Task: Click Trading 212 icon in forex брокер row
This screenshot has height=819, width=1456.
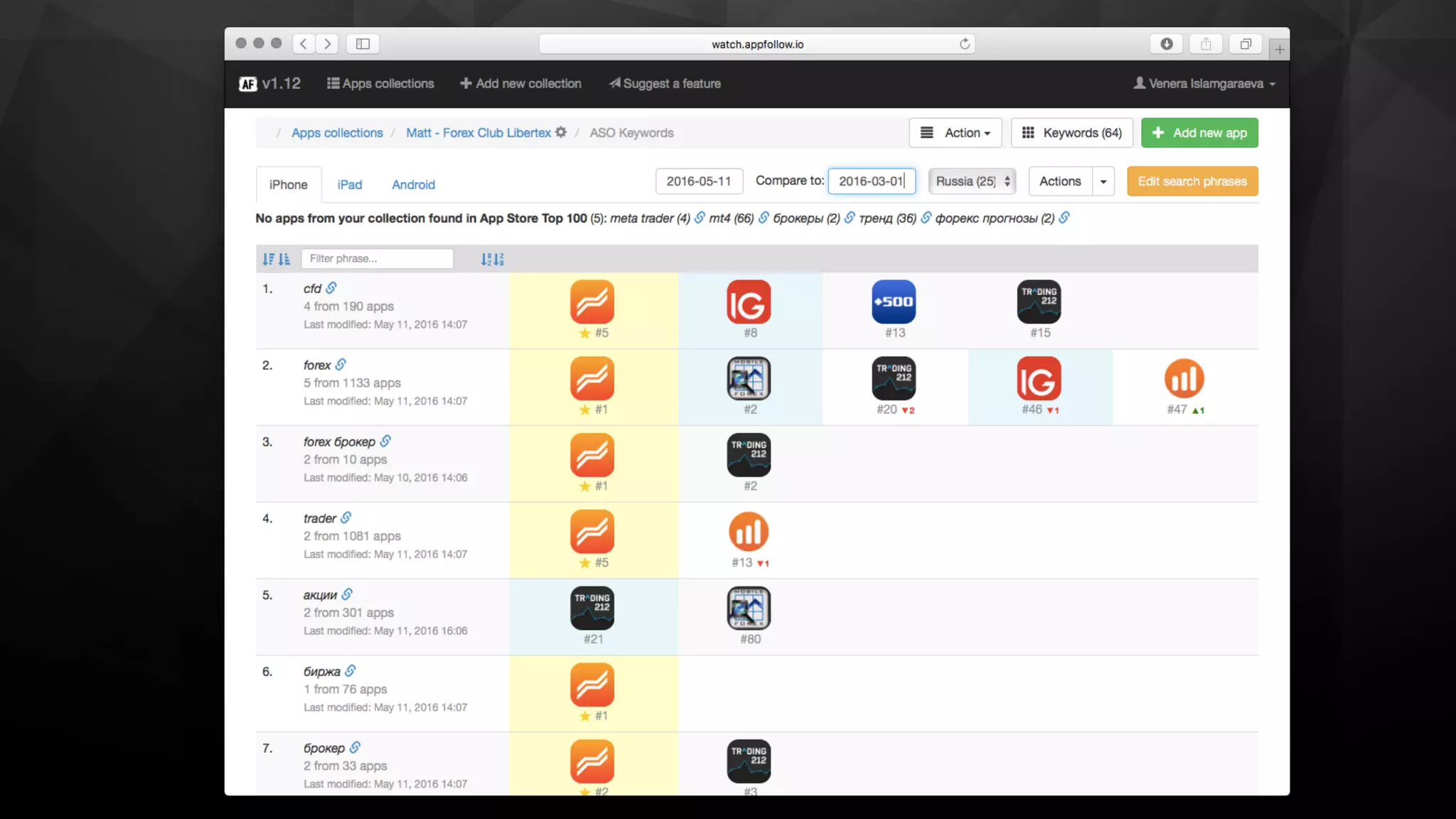Action: point(748,455)
